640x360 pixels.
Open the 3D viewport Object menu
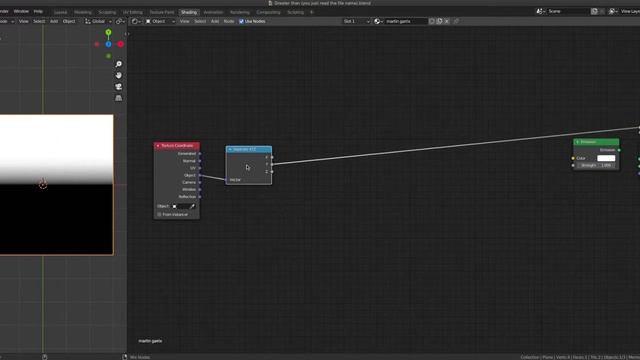coord(69,21)
